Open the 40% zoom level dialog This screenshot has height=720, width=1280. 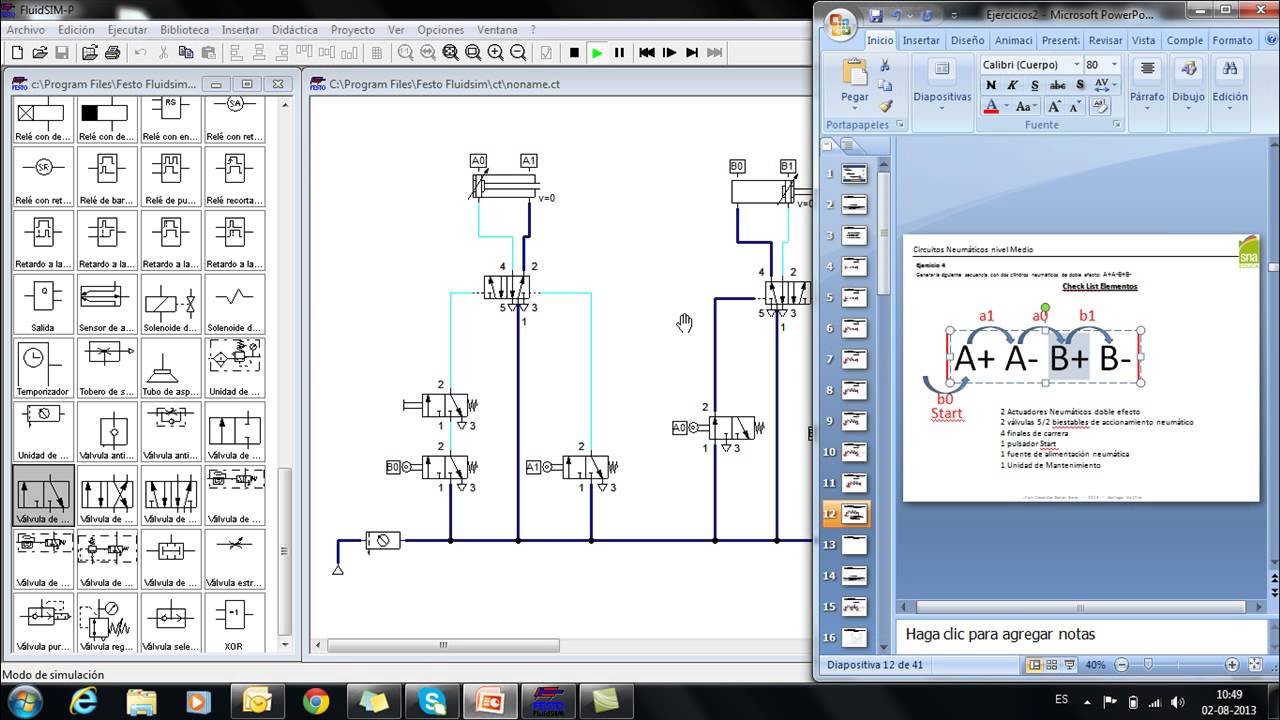[1095, 665]
